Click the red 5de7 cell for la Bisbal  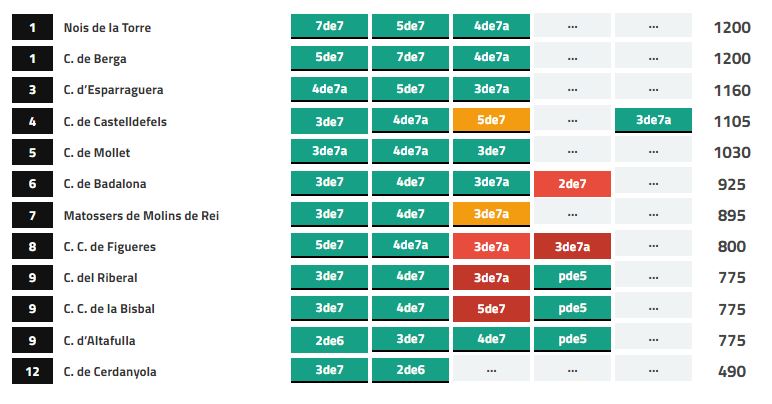pos(491,309)
